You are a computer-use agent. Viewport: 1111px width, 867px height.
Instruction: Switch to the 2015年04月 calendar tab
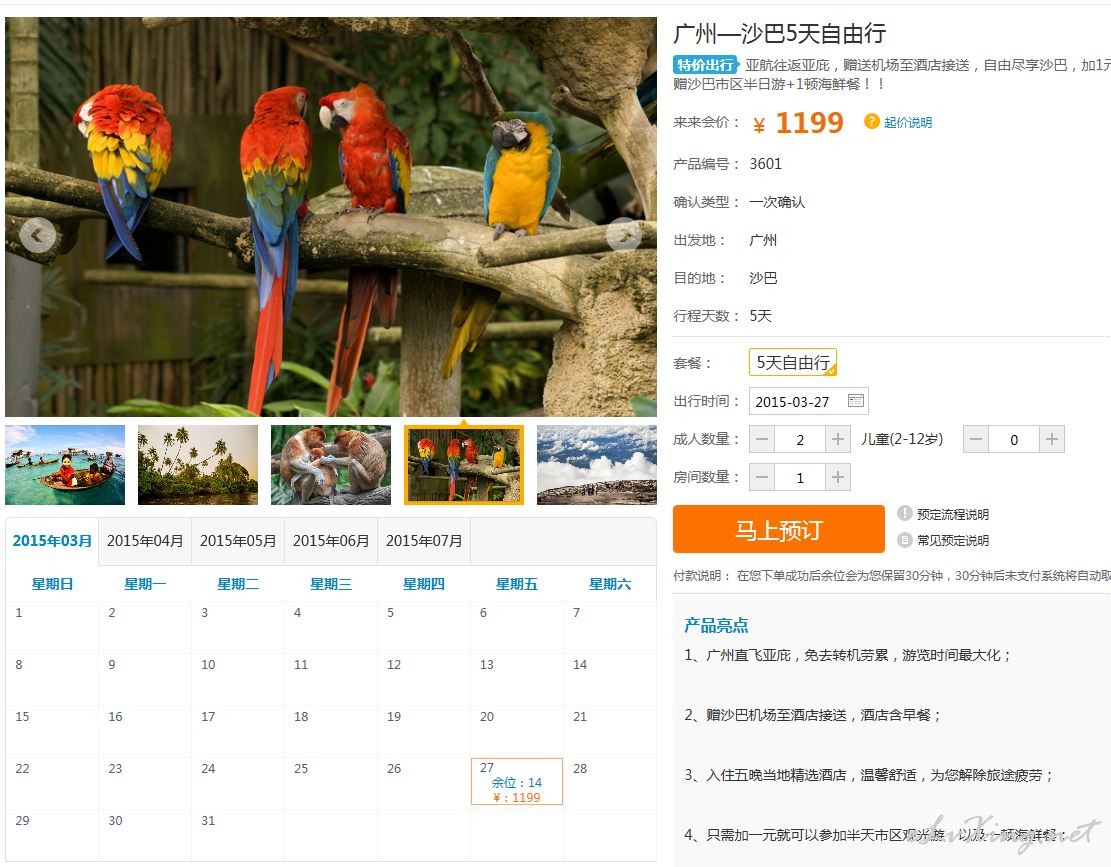[x=145, y=541]
